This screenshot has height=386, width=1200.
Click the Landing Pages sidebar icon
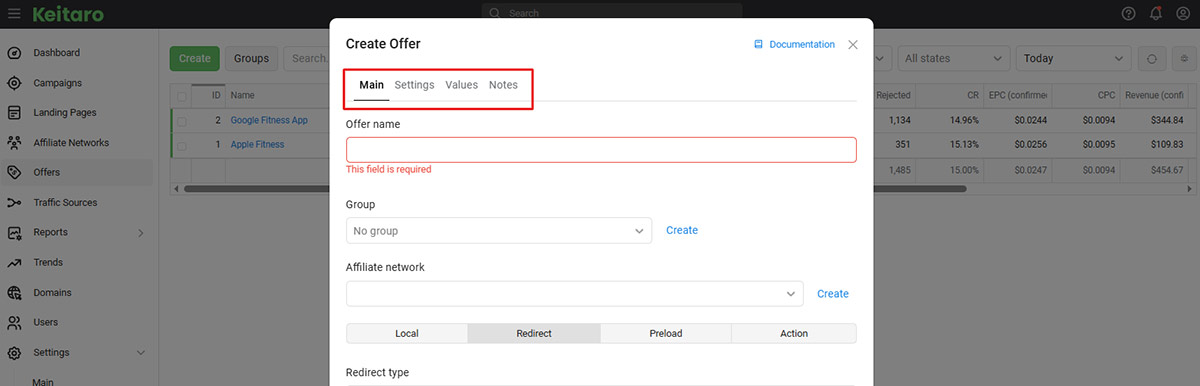coord(14,113)
